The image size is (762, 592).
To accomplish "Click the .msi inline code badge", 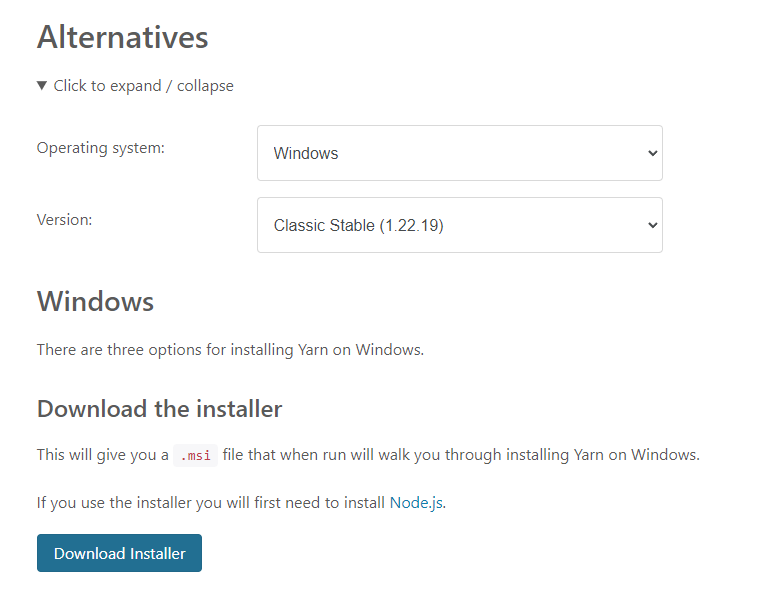I will [x=195, y=455].
